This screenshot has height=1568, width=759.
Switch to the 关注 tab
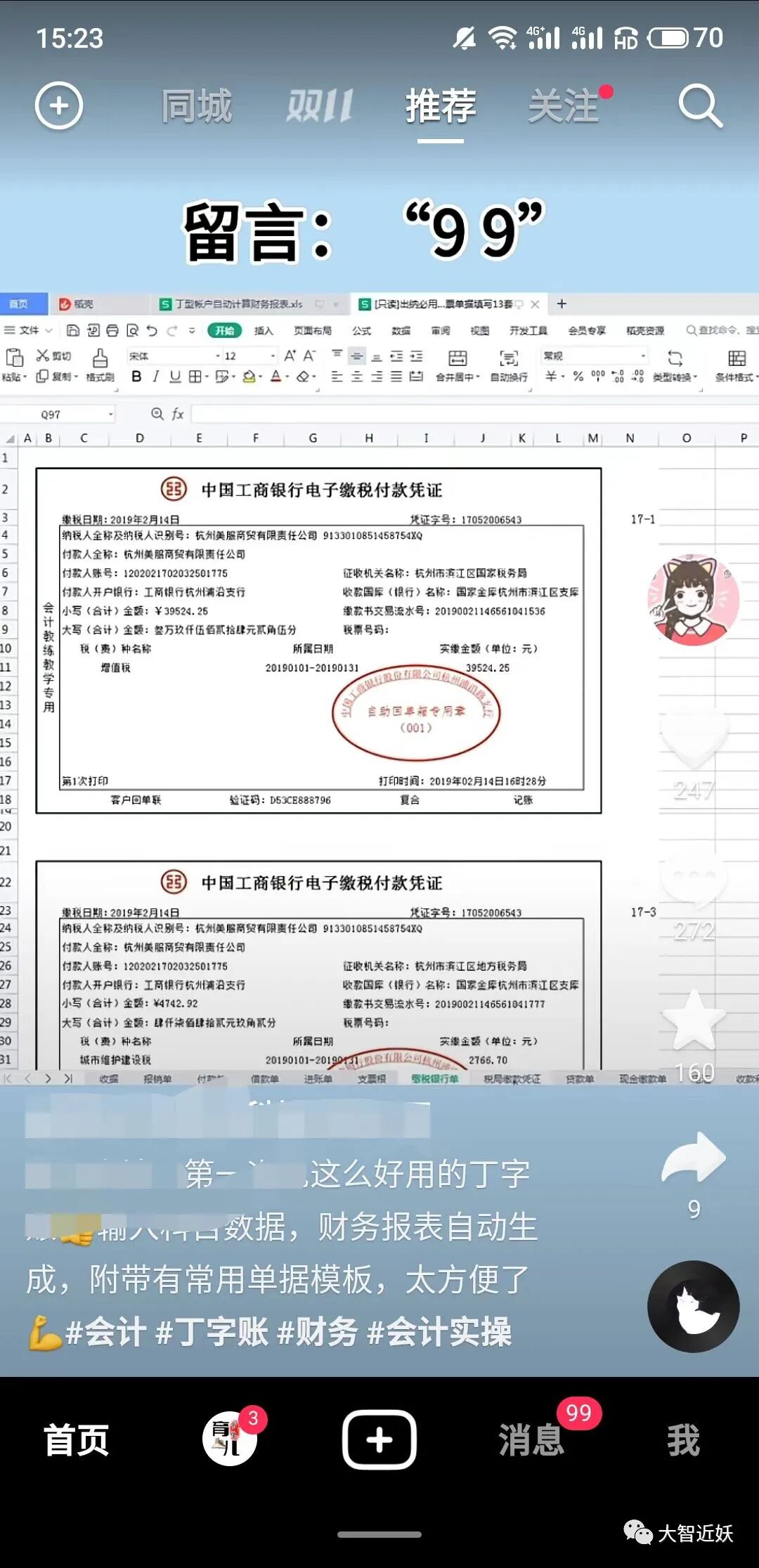coord(564,106)
